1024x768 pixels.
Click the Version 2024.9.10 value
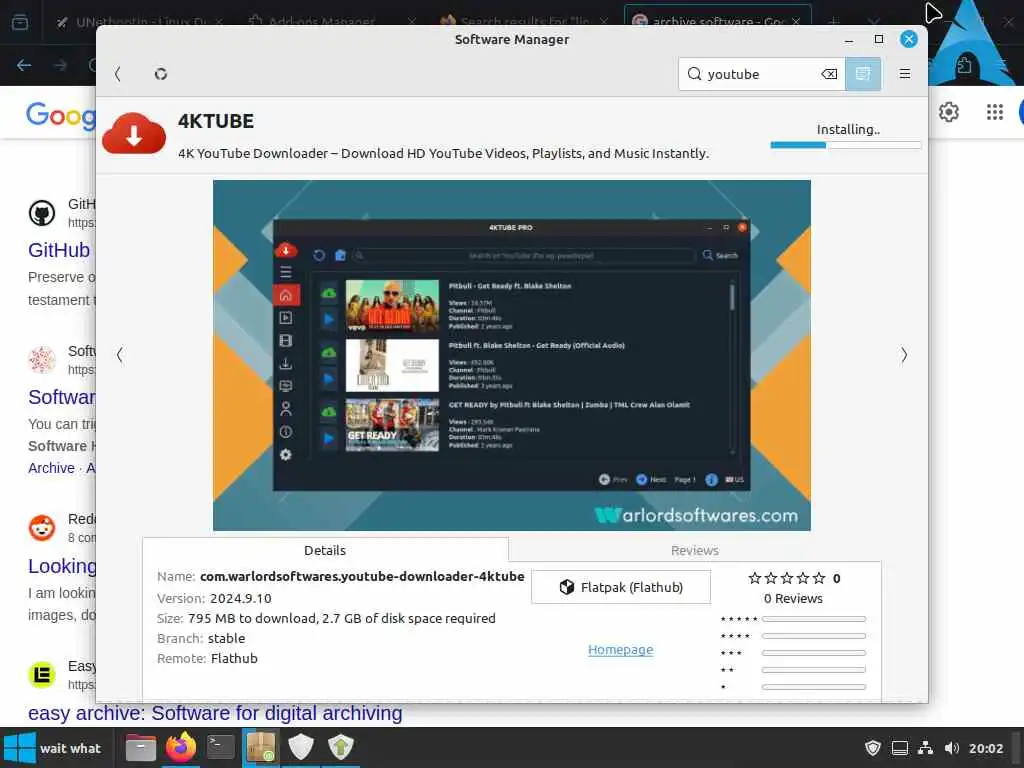click(240, 598)
